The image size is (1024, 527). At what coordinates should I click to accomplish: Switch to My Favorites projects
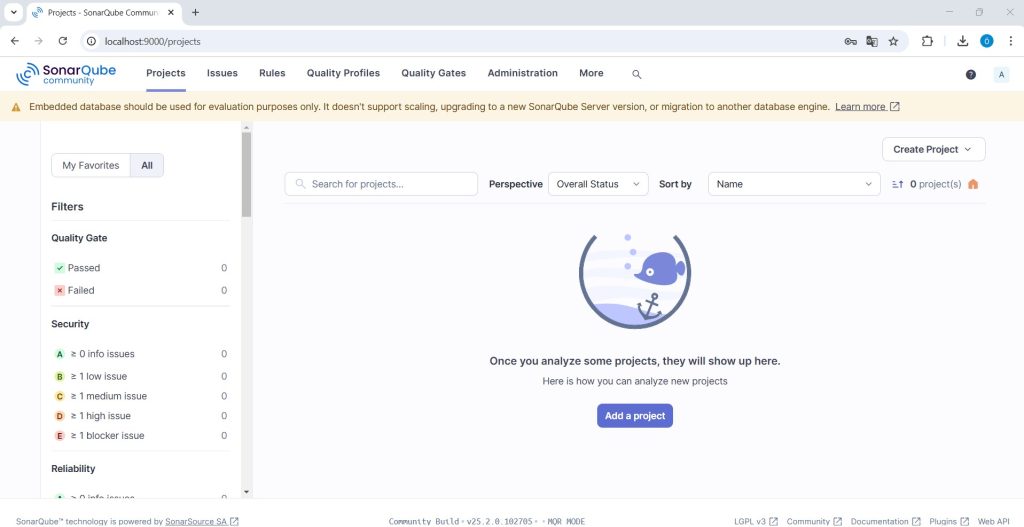tap(91, 165)
